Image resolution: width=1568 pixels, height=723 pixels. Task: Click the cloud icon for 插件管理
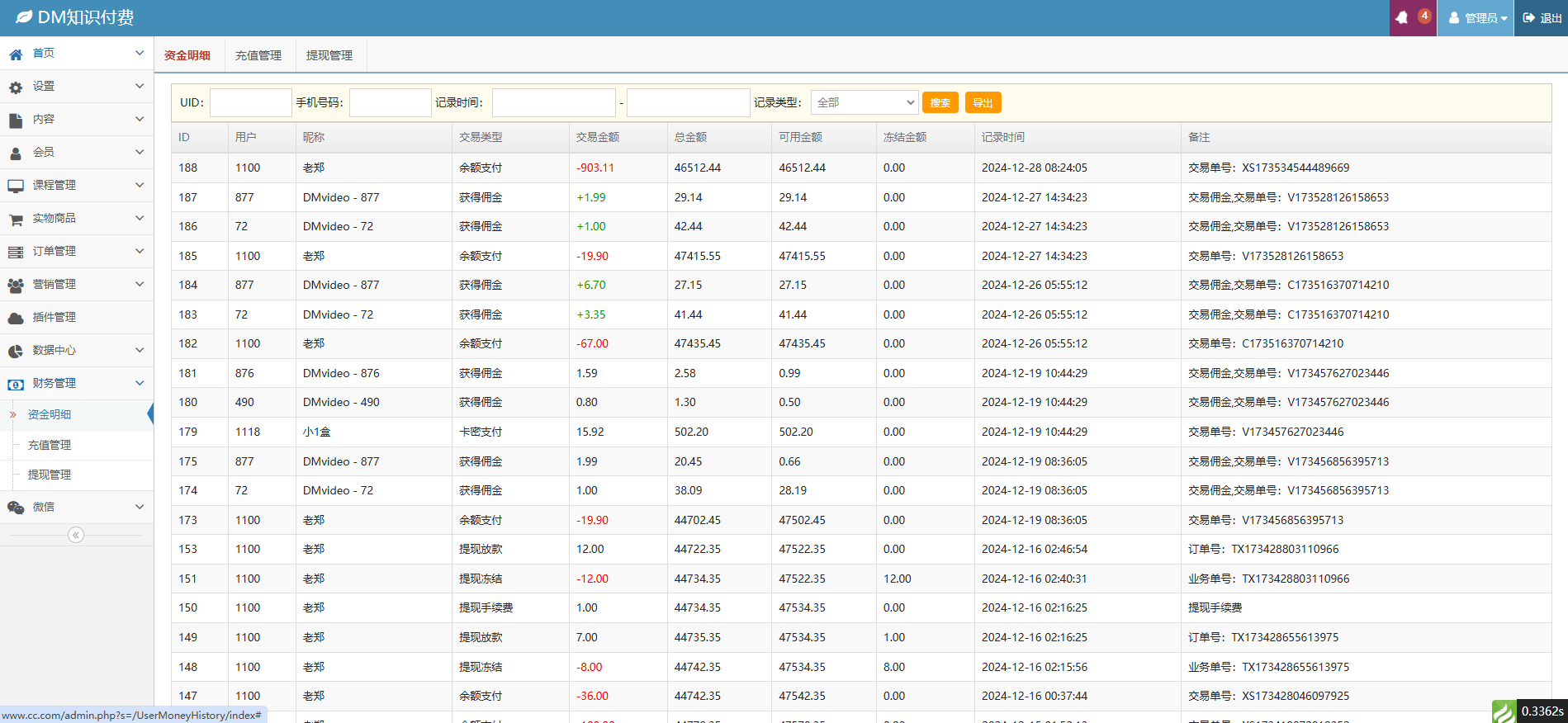(16, 318)
